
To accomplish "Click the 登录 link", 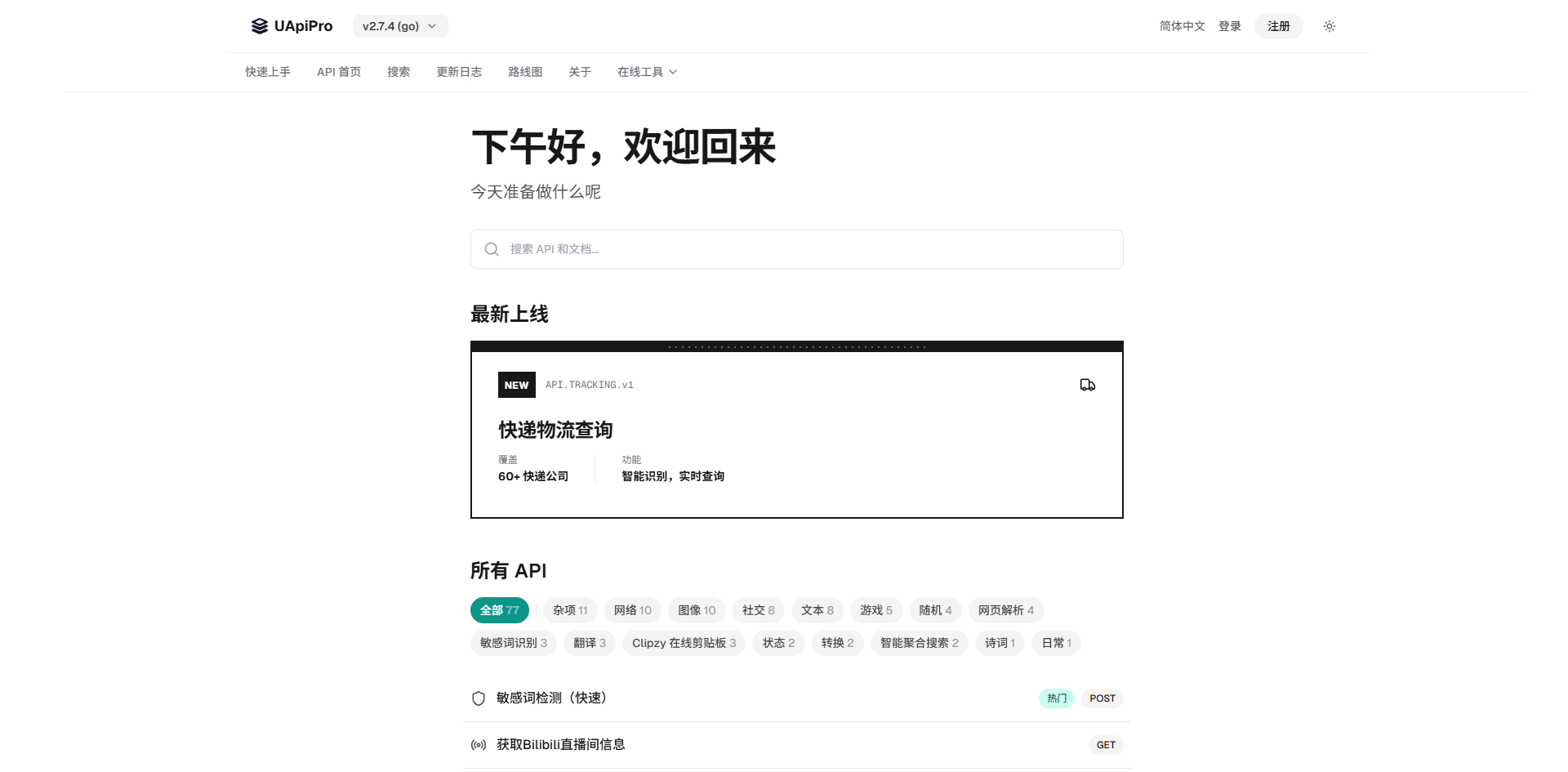I will (x=1229, y=26).
